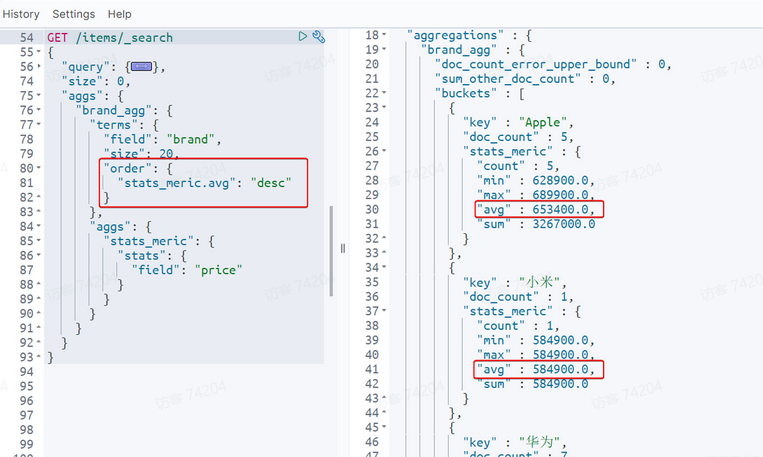Click the request editor vertical scrollbar
Screen dimensions: 763x457
(x=331, y=251)
